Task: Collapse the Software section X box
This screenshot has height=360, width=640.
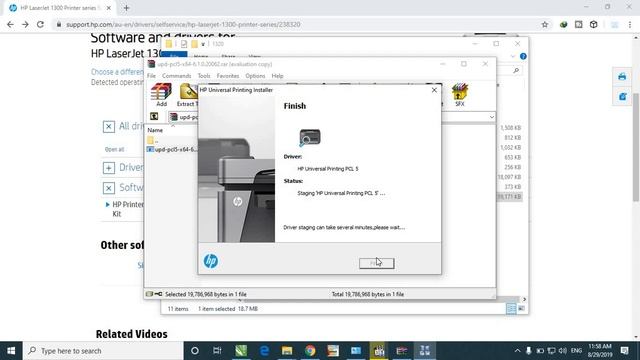Action: pyautogui.click(x=109, y=188)
